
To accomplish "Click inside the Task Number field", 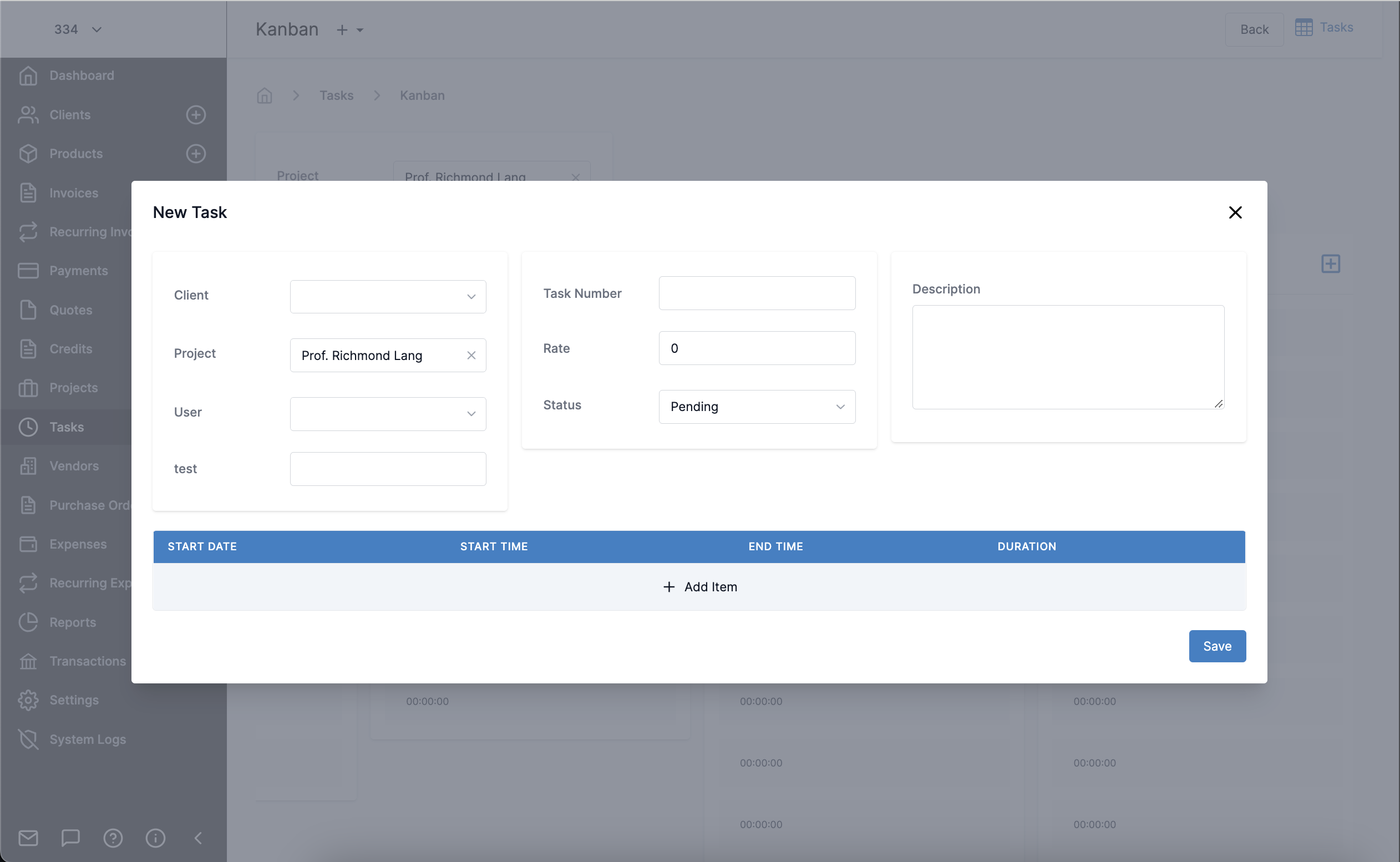I will 757,293.
